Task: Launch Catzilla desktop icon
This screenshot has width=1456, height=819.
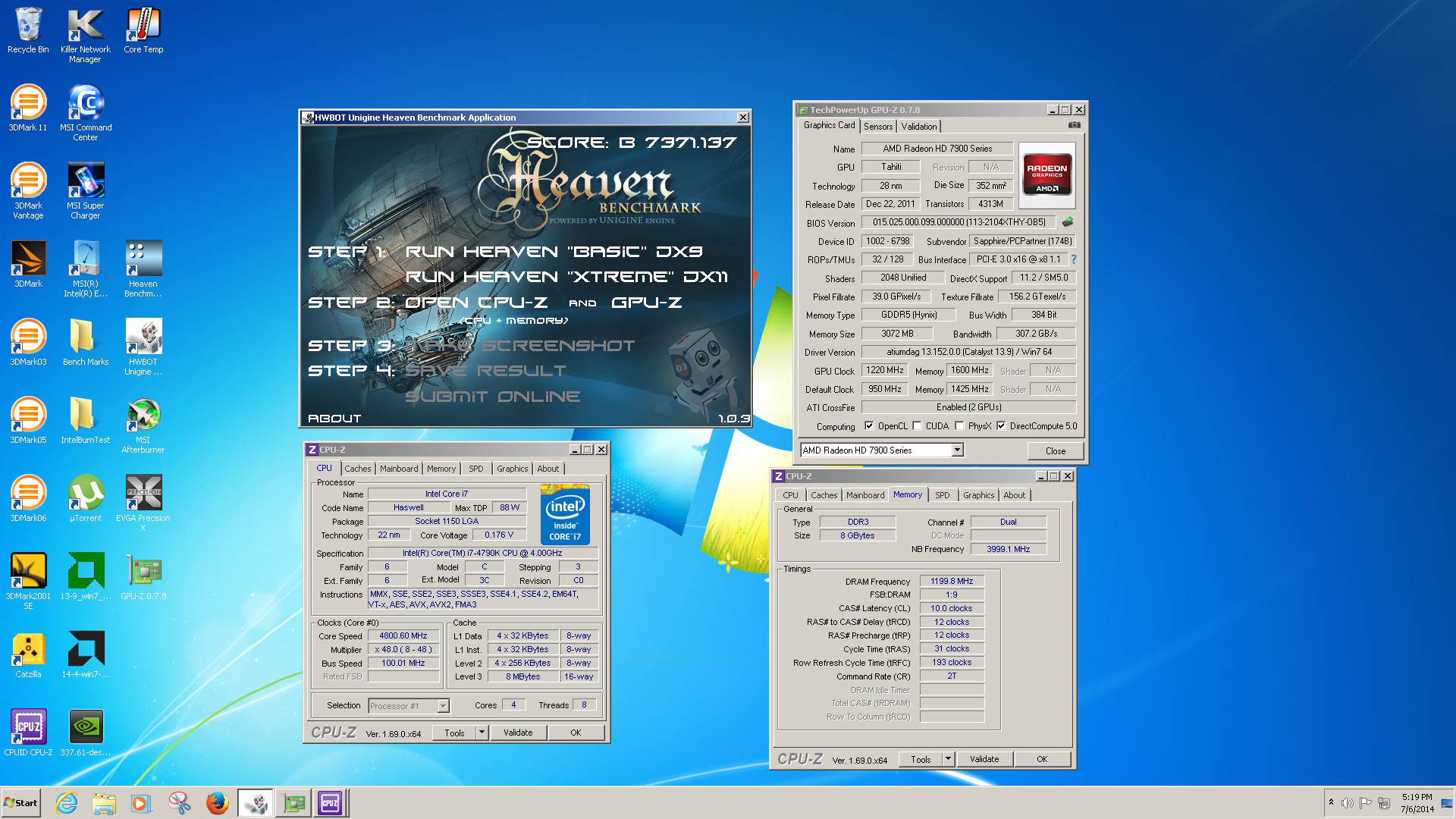Action: pyautogui.click(x=28, y=655)
